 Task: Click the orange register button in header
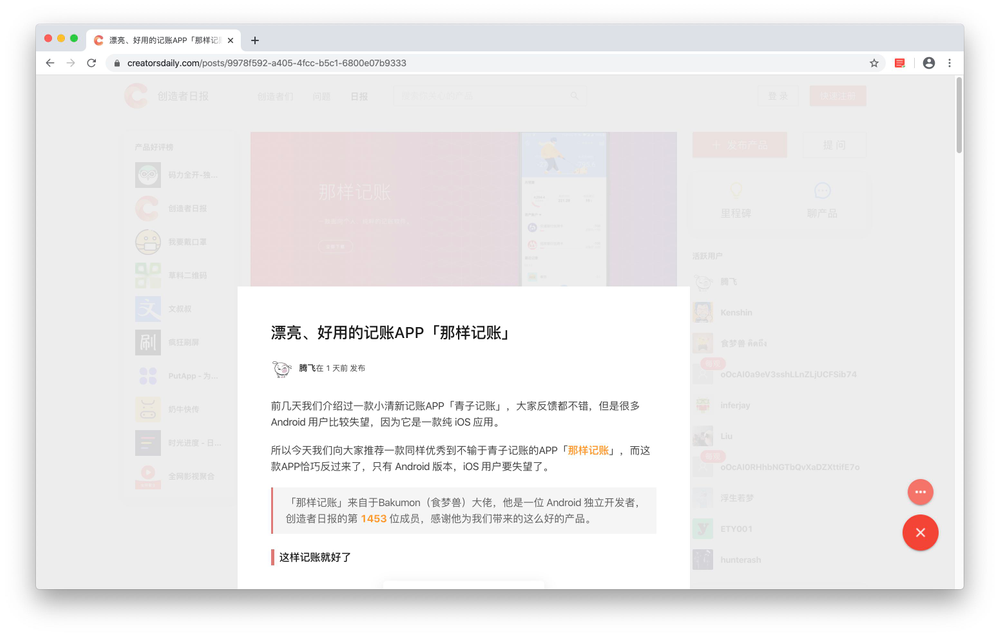coord(838,96)
